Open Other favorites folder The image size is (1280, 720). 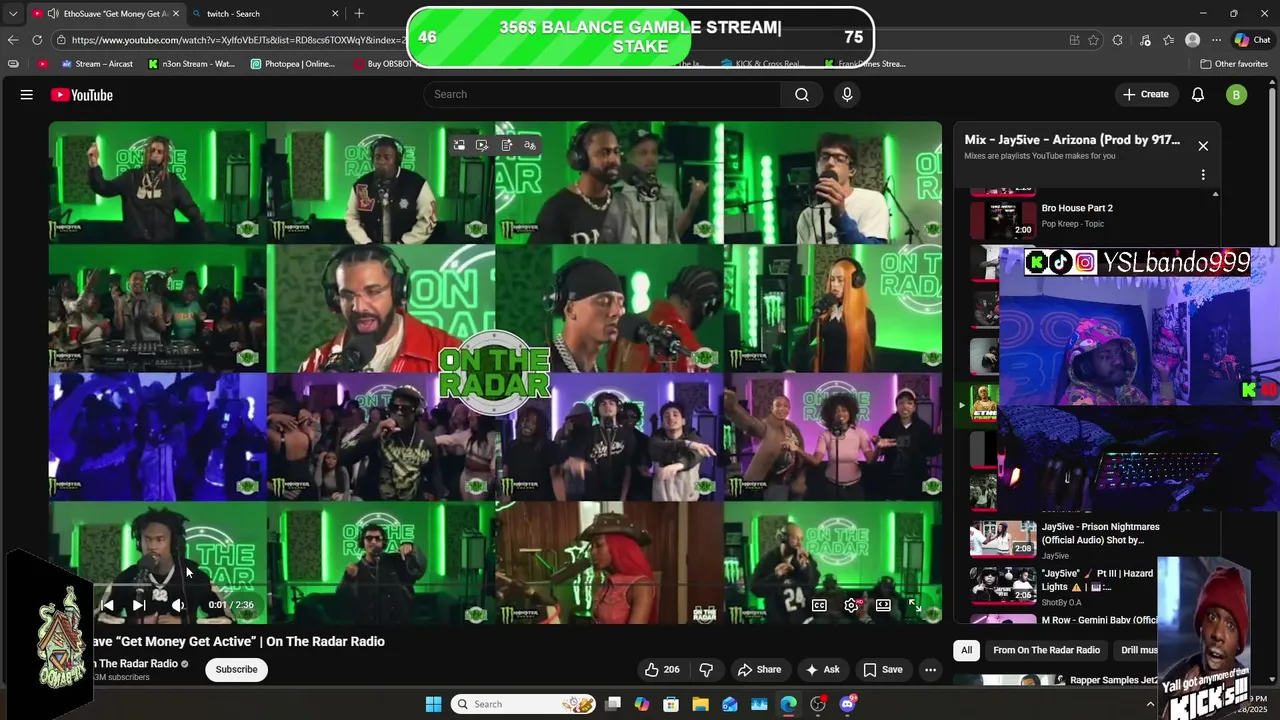pos(1235,63)
